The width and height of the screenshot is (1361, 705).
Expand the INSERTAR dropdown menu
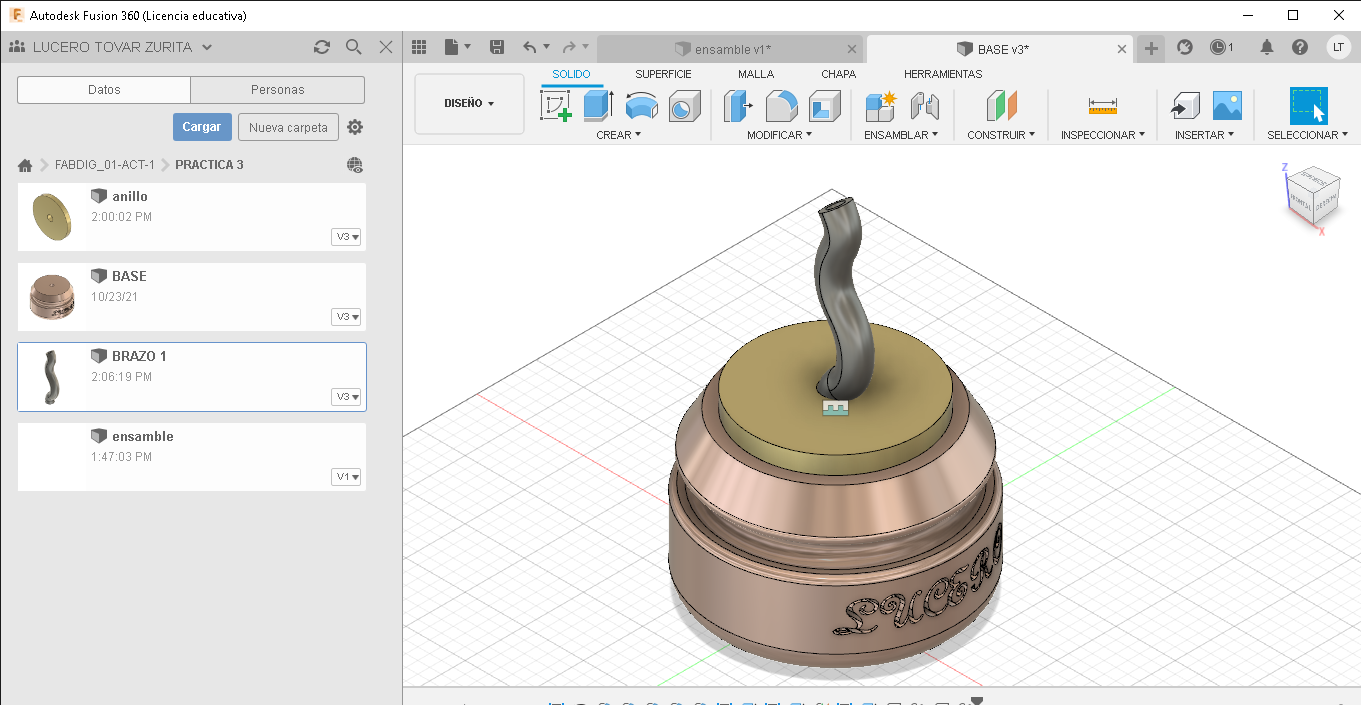point(1204,134)
